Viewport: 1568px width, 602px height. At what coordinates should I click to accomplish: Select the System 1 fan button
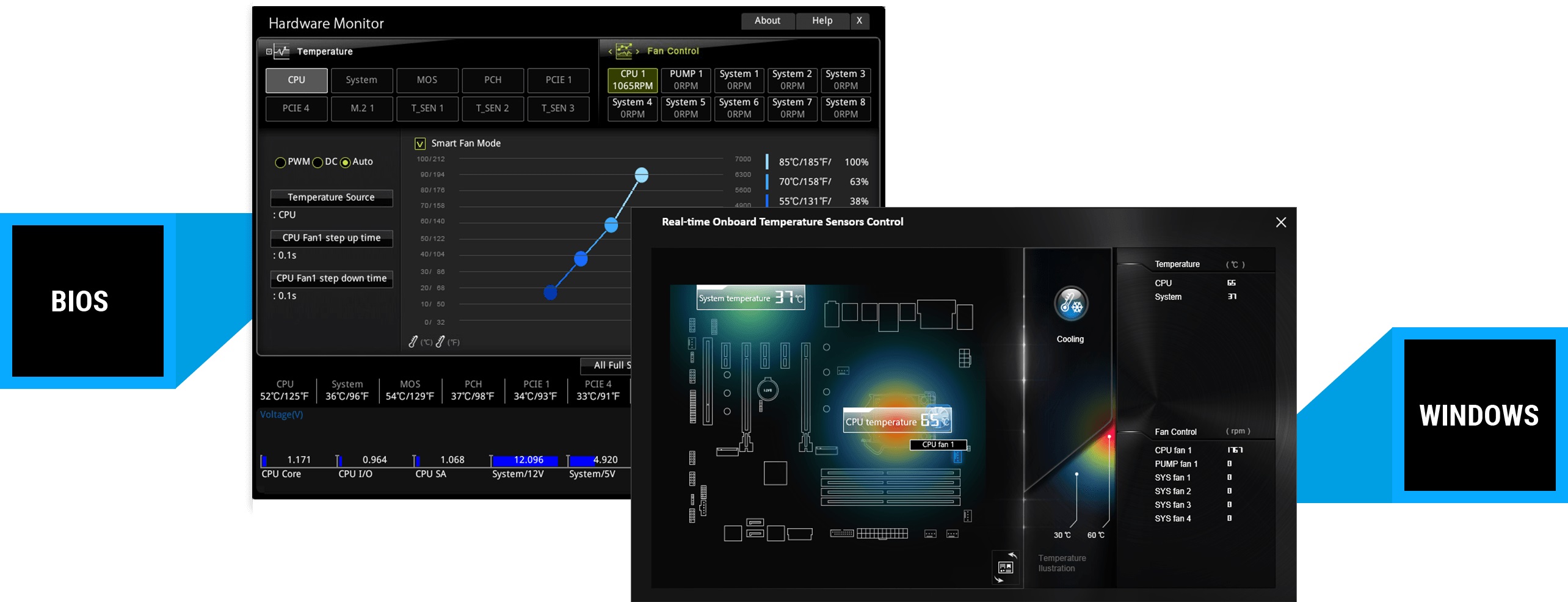[739, 80]
